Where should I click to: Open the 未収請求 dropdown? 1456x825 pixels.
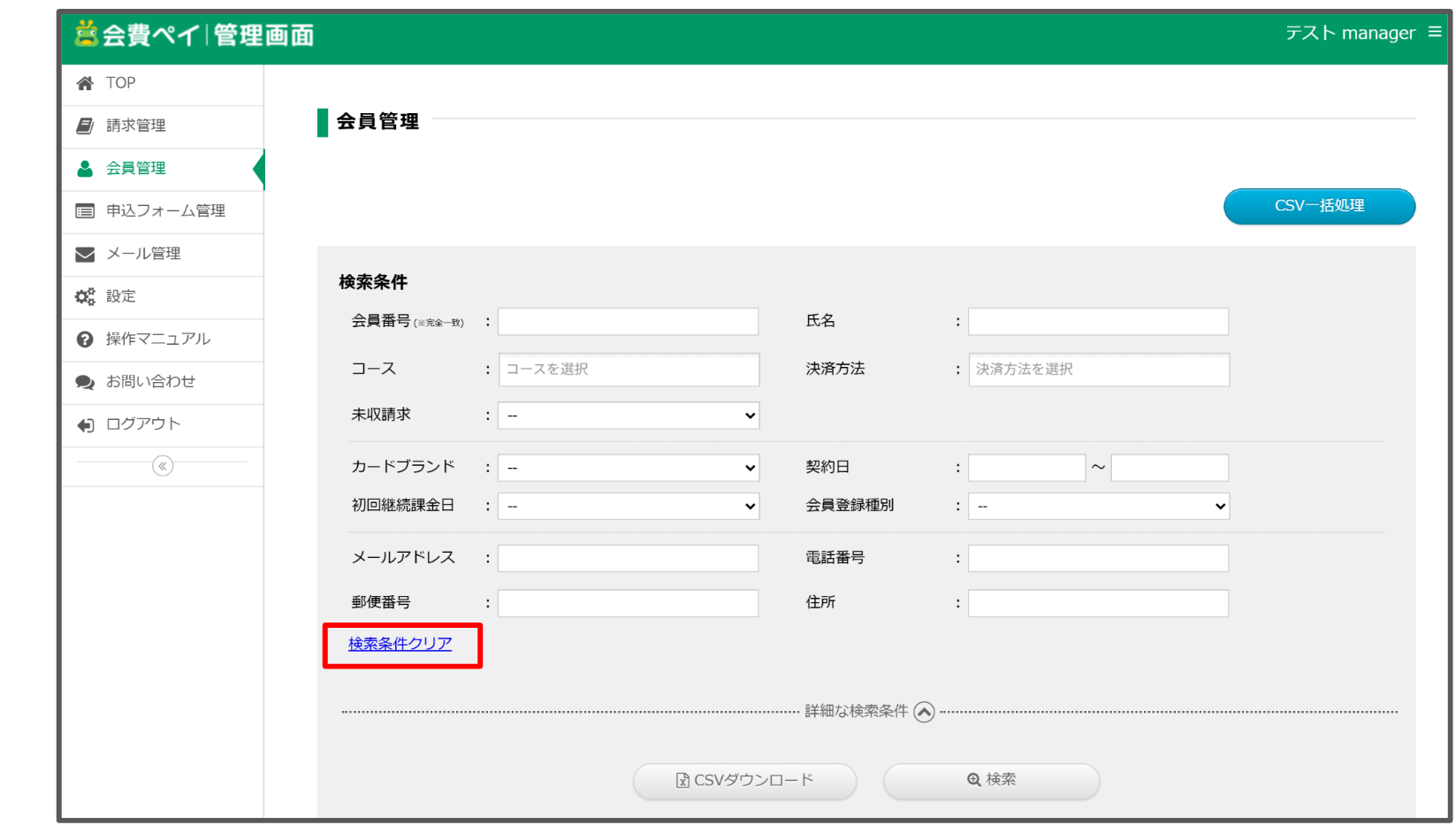click(x=628, y=415)
